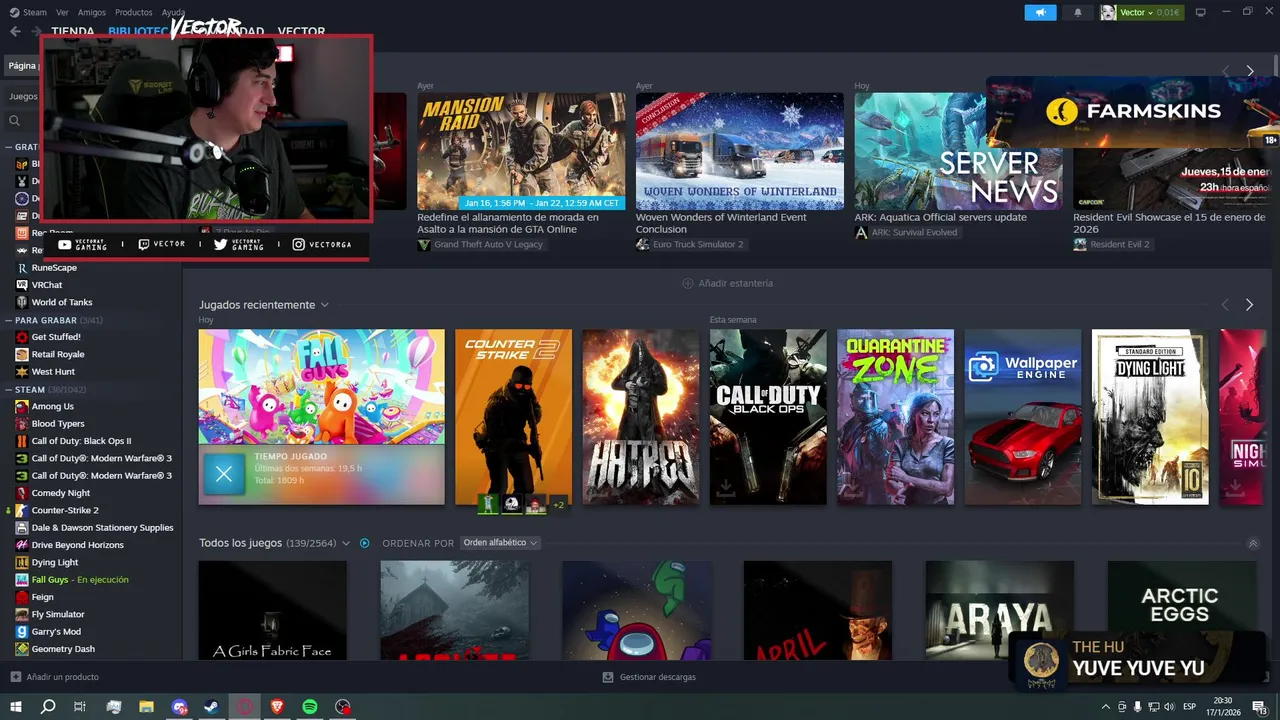The height and width of the screenshot is (720, 1280).
Task: Open the Araya game cover
Action: (x=999, y=609)
